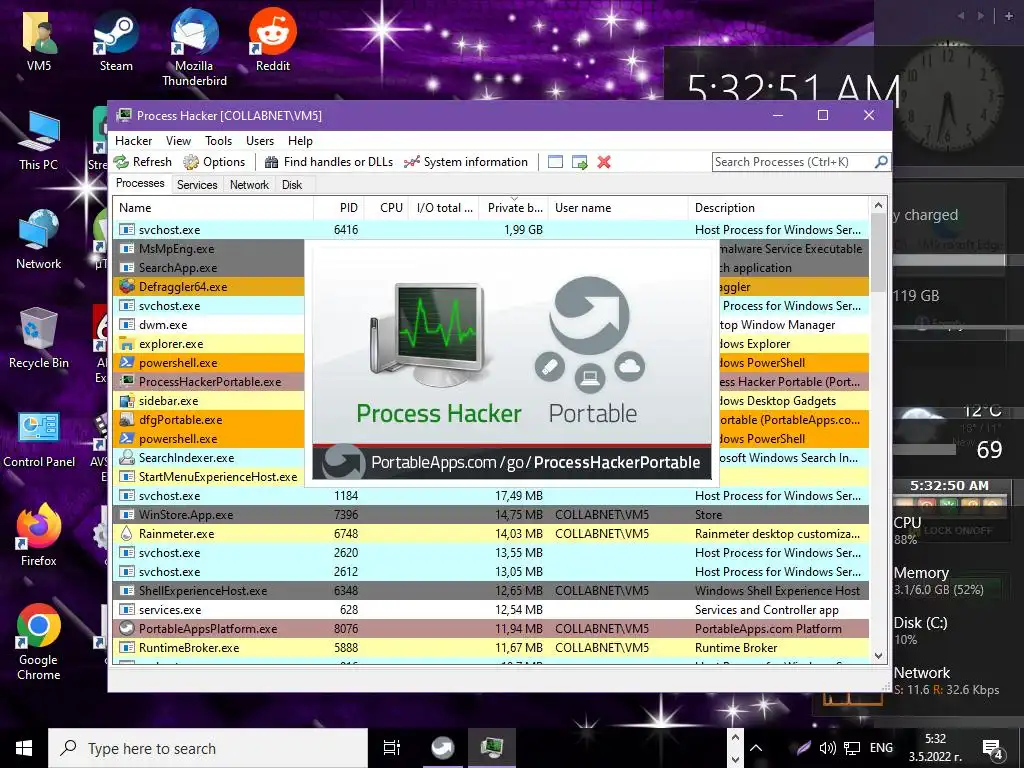Image resolution: width=1024 pixels, height=768 pixels.
Task: Click the find window icon in toolbar
Action: click(555, 162)
